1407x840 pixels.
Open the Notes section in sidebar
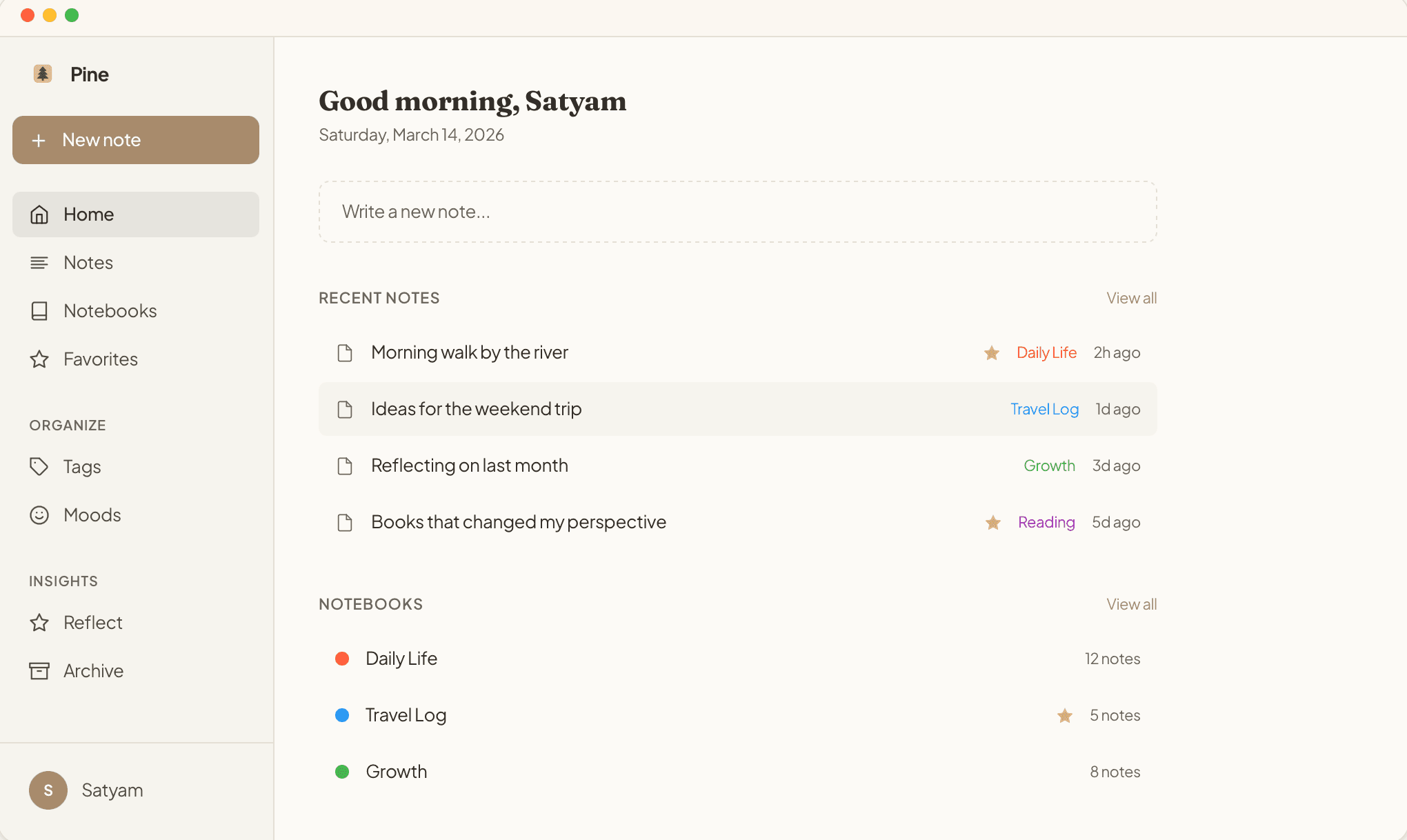click(136, 263)
